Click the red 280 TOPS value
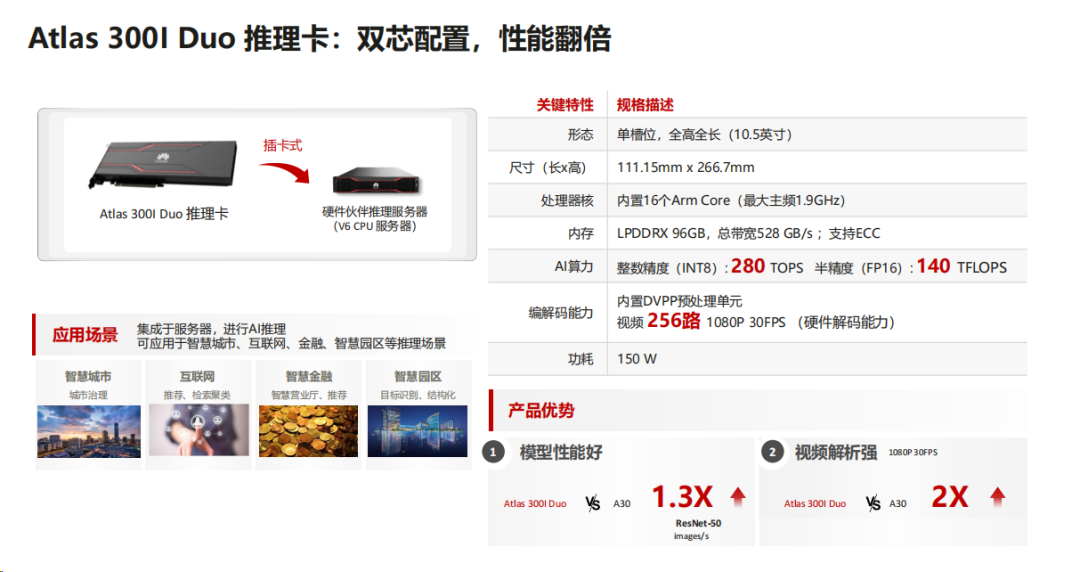 (767, 267)
